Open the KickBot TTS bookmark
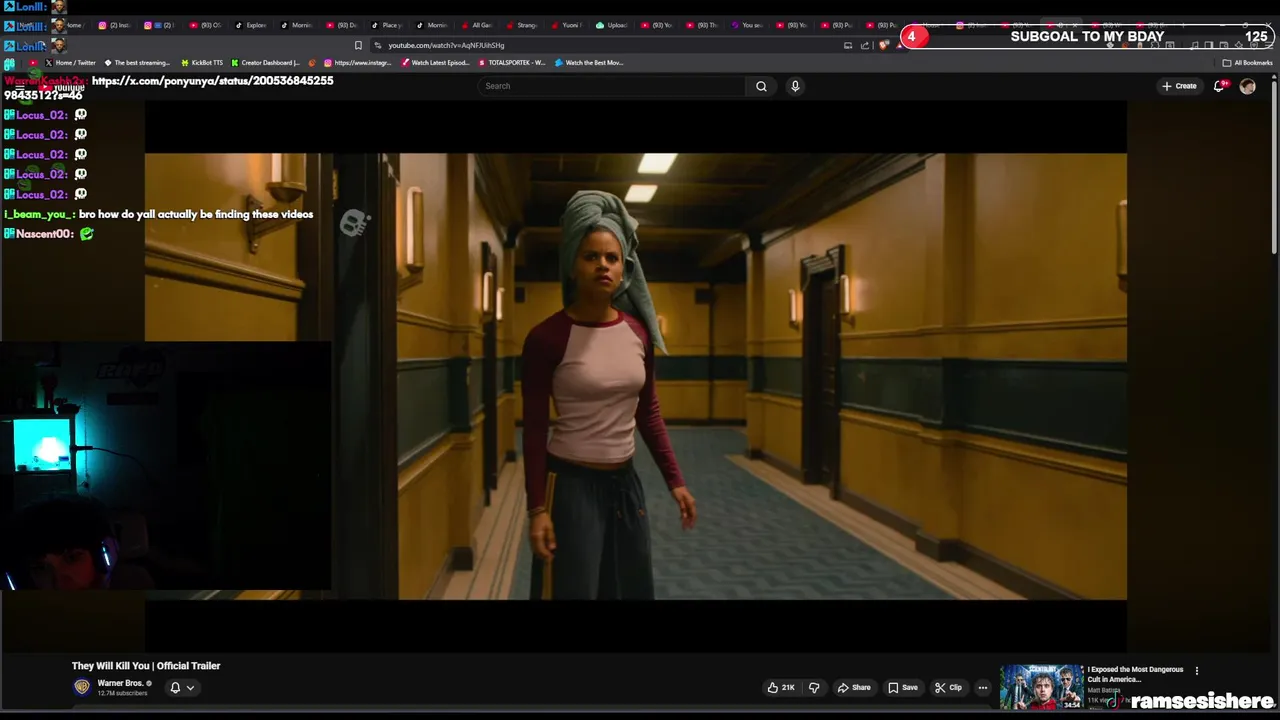The image size is (1280, 720). [202, 63]
